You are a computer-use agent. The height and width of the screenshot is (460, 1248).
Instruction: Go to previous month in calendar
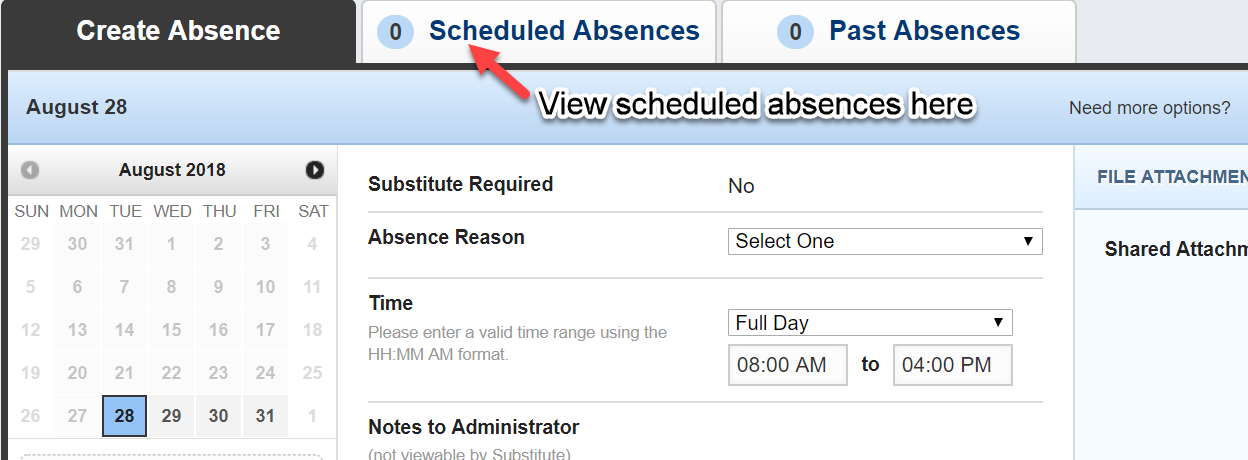coord(30,170)
